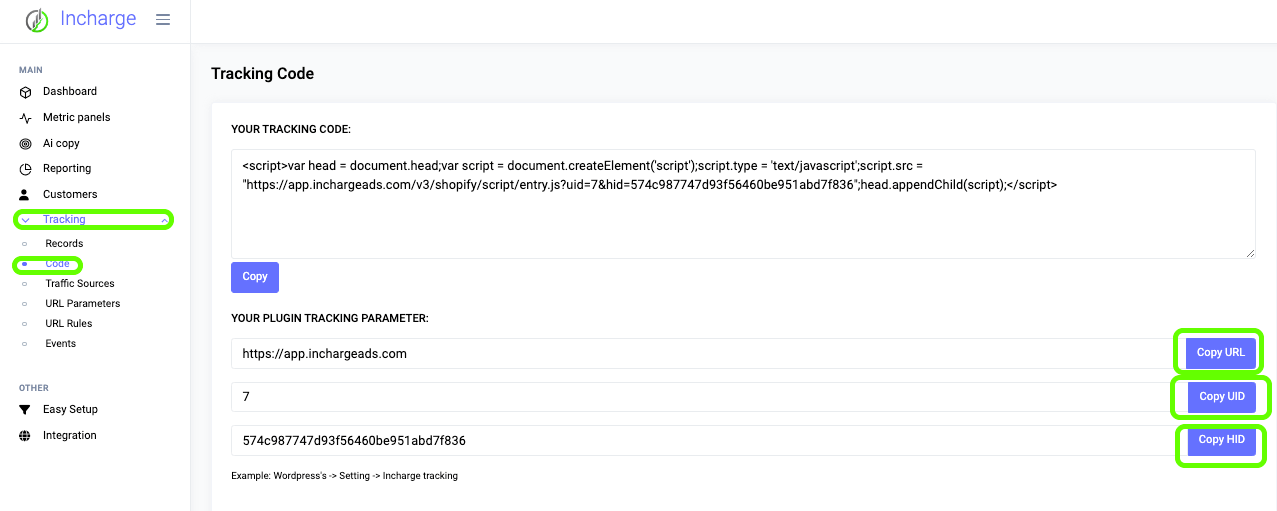Open the Reporting section

pos(67,168)
